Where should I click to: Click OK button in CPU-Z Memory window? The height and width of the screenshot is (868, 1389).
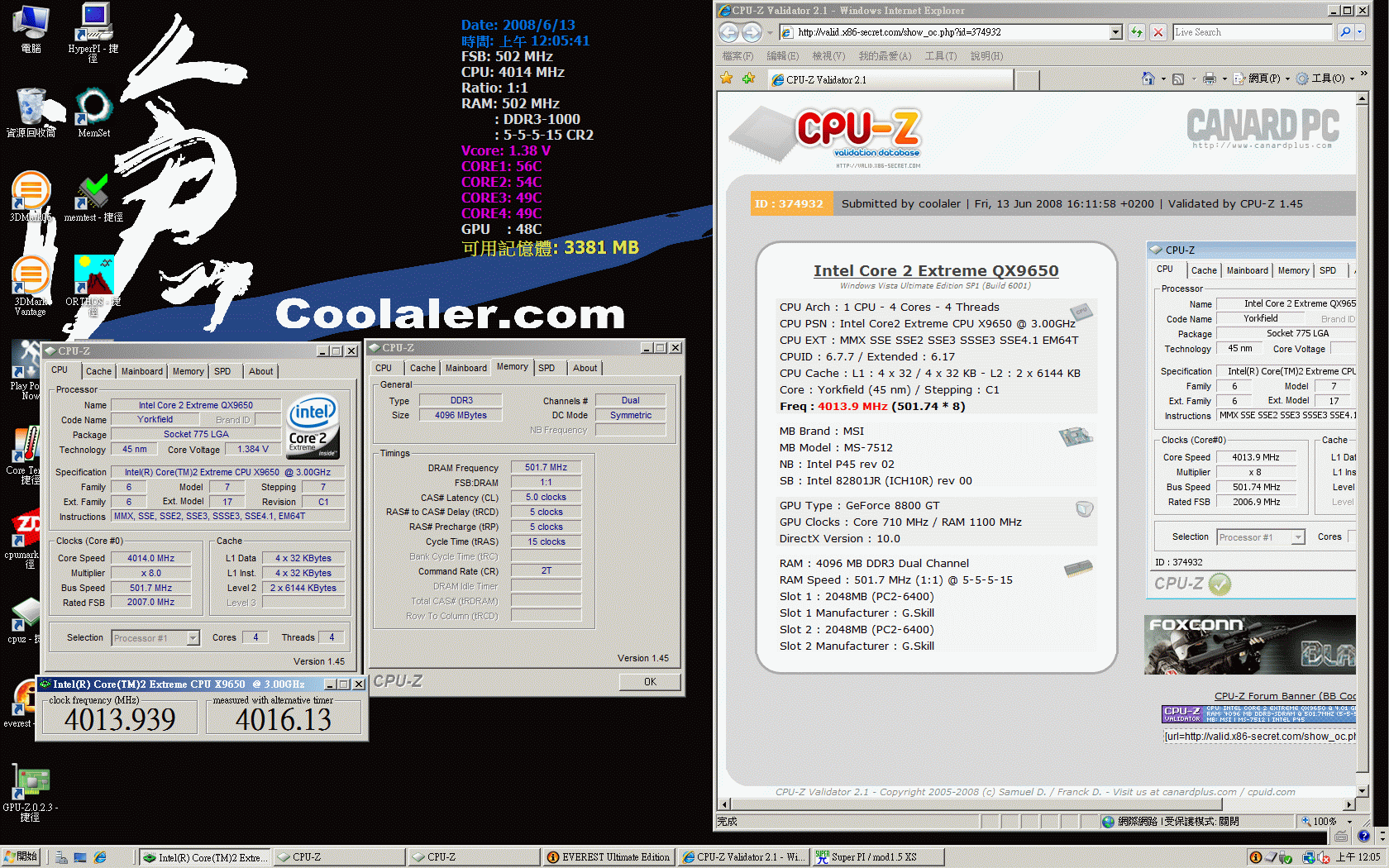click(x=650, y=682)
